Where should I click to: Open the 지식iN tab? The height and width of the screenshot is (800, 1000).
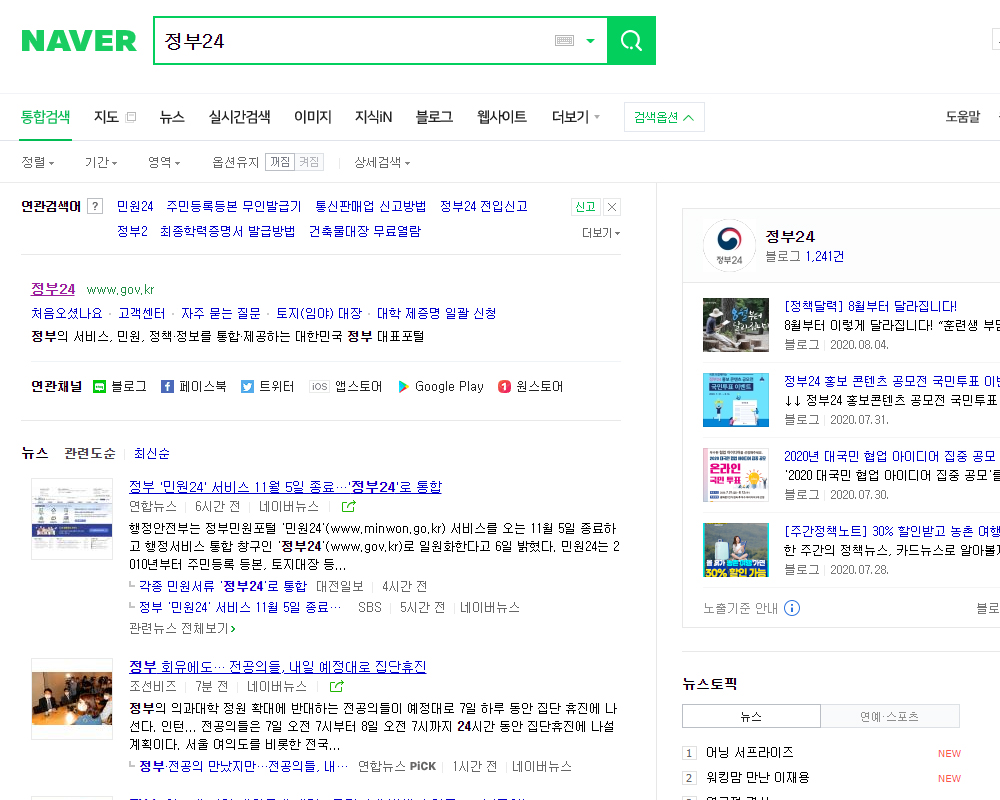tap(374, 117)
